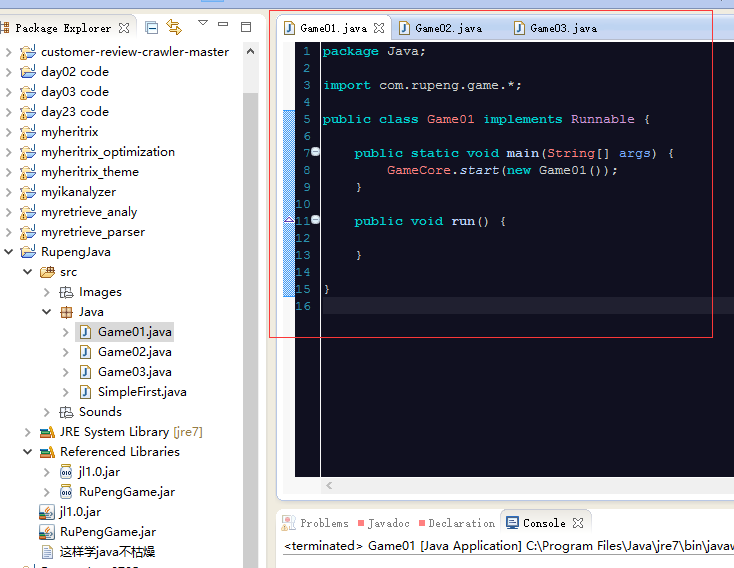The image size is (734, 568).
Task: Select Game01.java in the tree
Action: (x=134, y=332)
